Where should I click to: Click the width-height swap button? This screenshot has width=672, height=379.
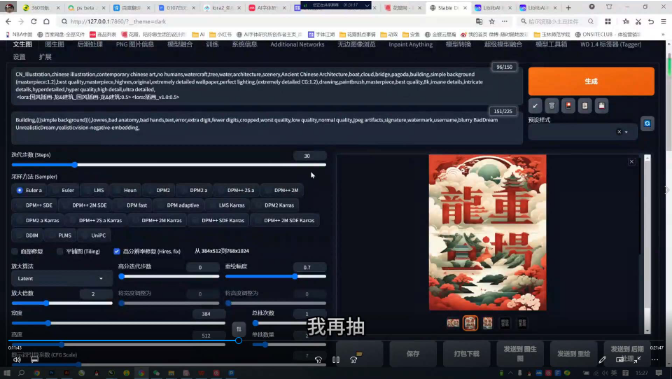[239, 329]
